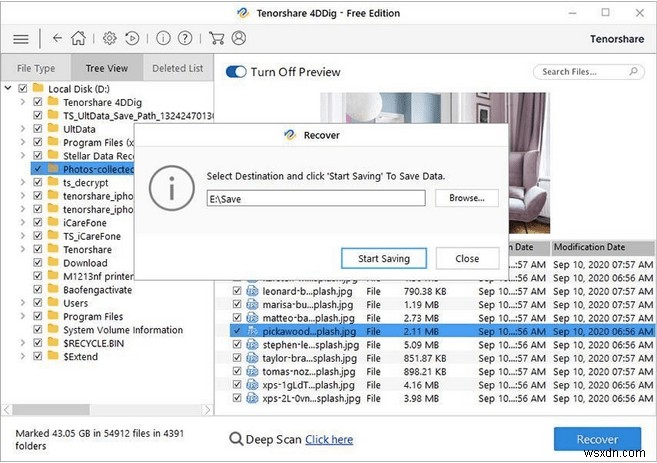Click the leonard-b...plash.jpg file icon
Screen dimensions: 657x463
click(252, 291)
